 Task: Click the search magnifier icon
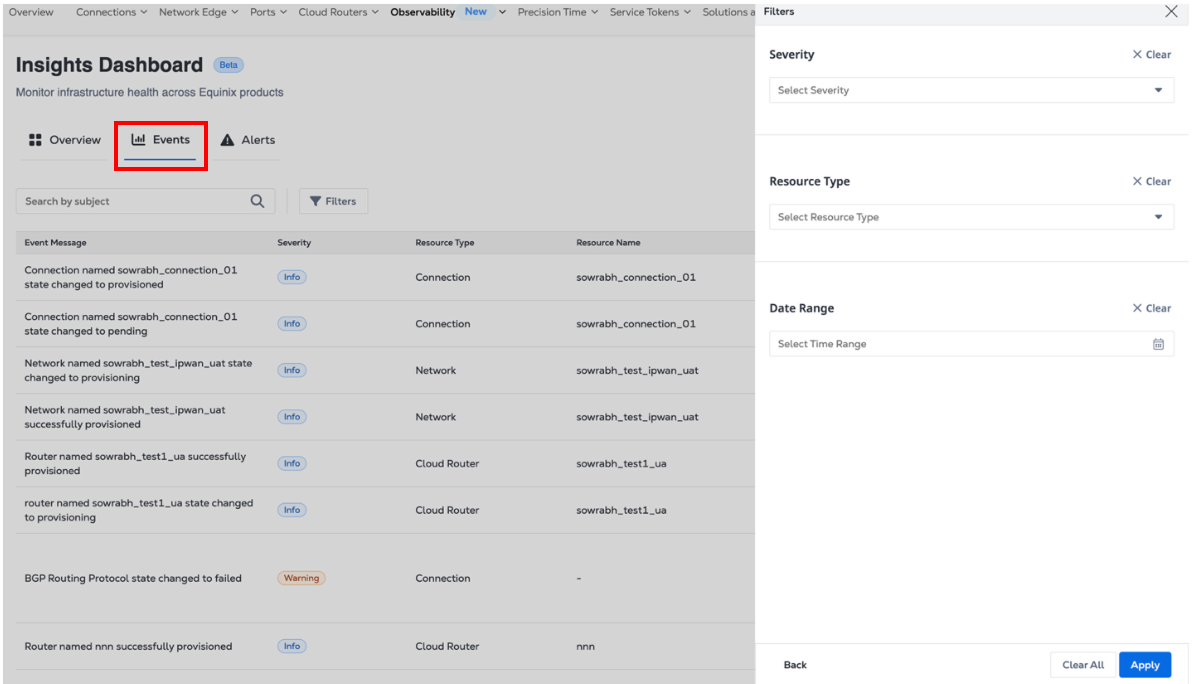click(257, 201)
